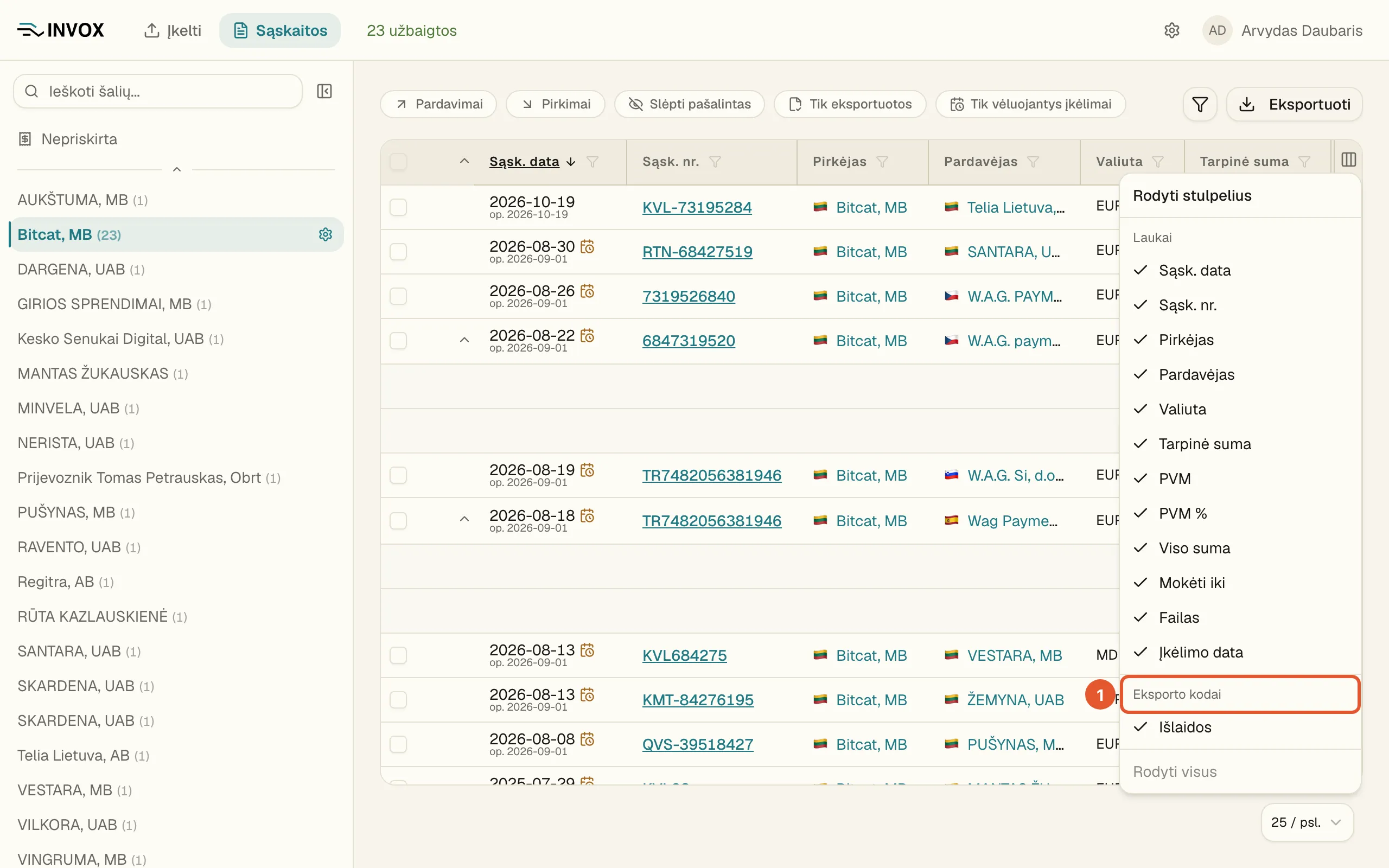The image size is (1389, 868).
Task: Click late upload icon for 2026-08-19
Action: [x=587, y=470]
